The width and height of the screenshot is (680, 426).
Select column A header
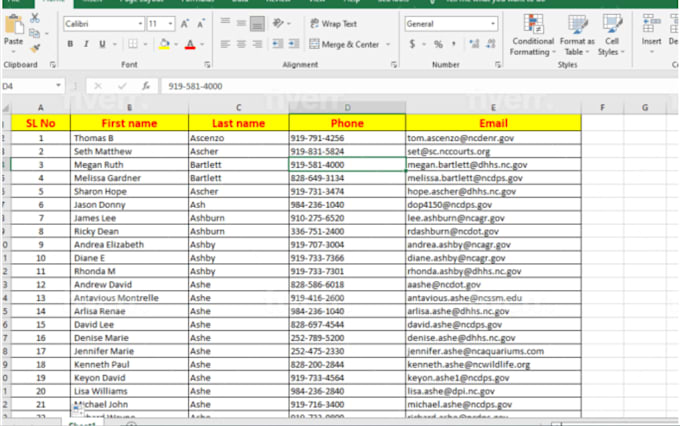(40, 108)
